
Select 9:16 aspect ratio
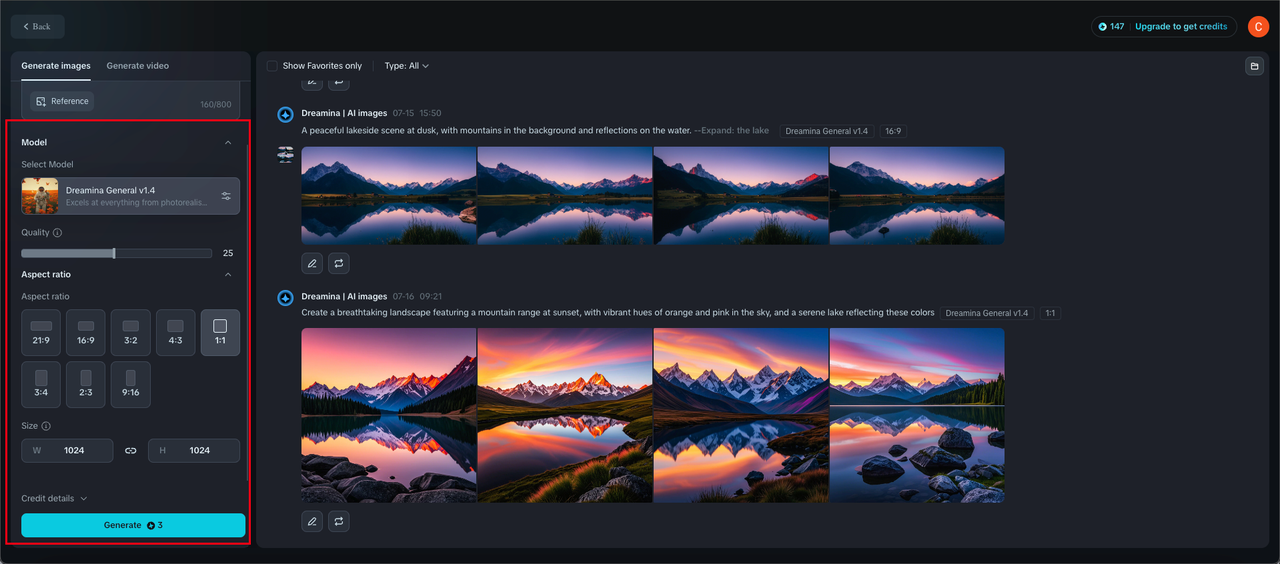click(x=130, y=385)
